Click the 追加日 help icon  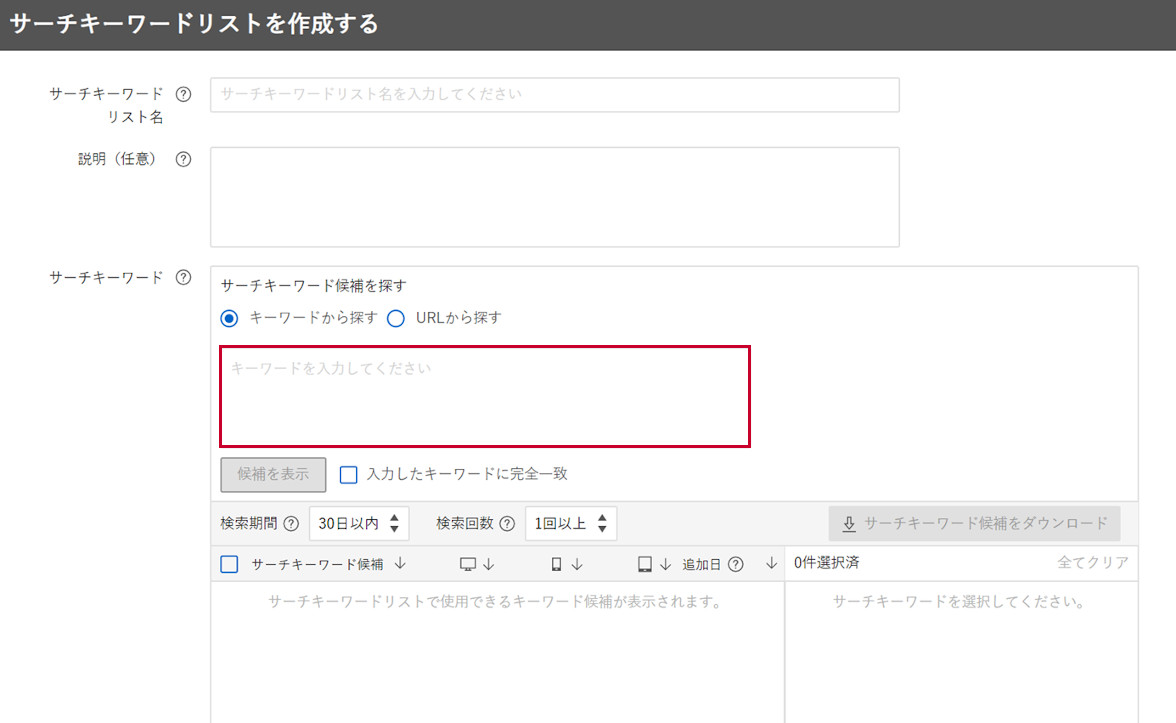736,563
